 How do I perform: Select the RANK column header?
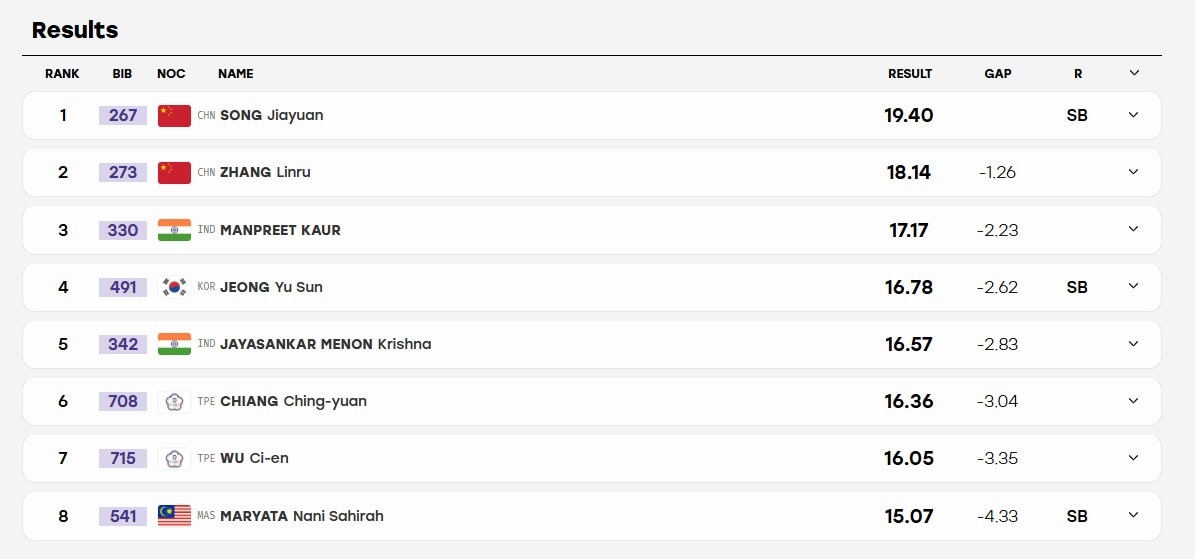click(x=62, y=74)
